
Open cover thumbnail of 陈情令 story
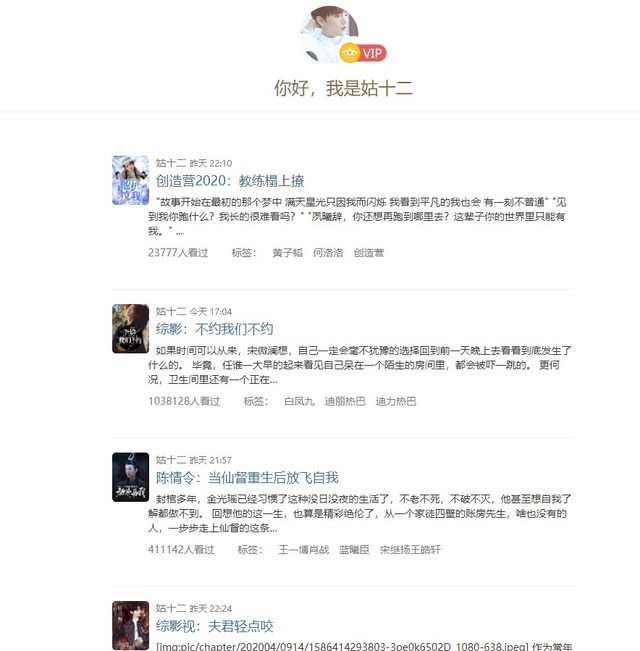130,477
